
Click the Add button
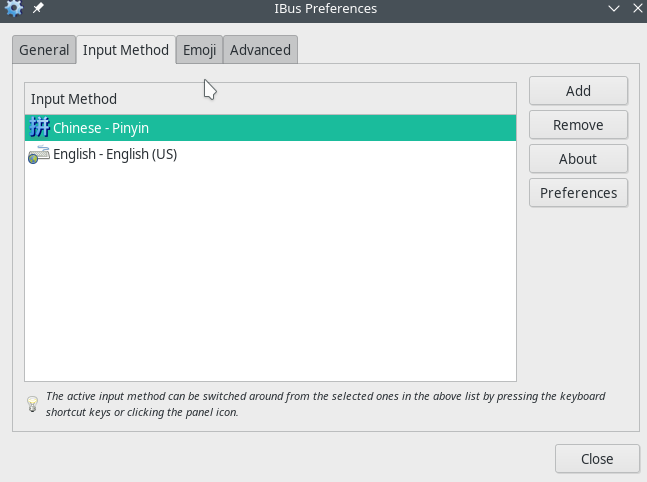click(x=578, y=91)
